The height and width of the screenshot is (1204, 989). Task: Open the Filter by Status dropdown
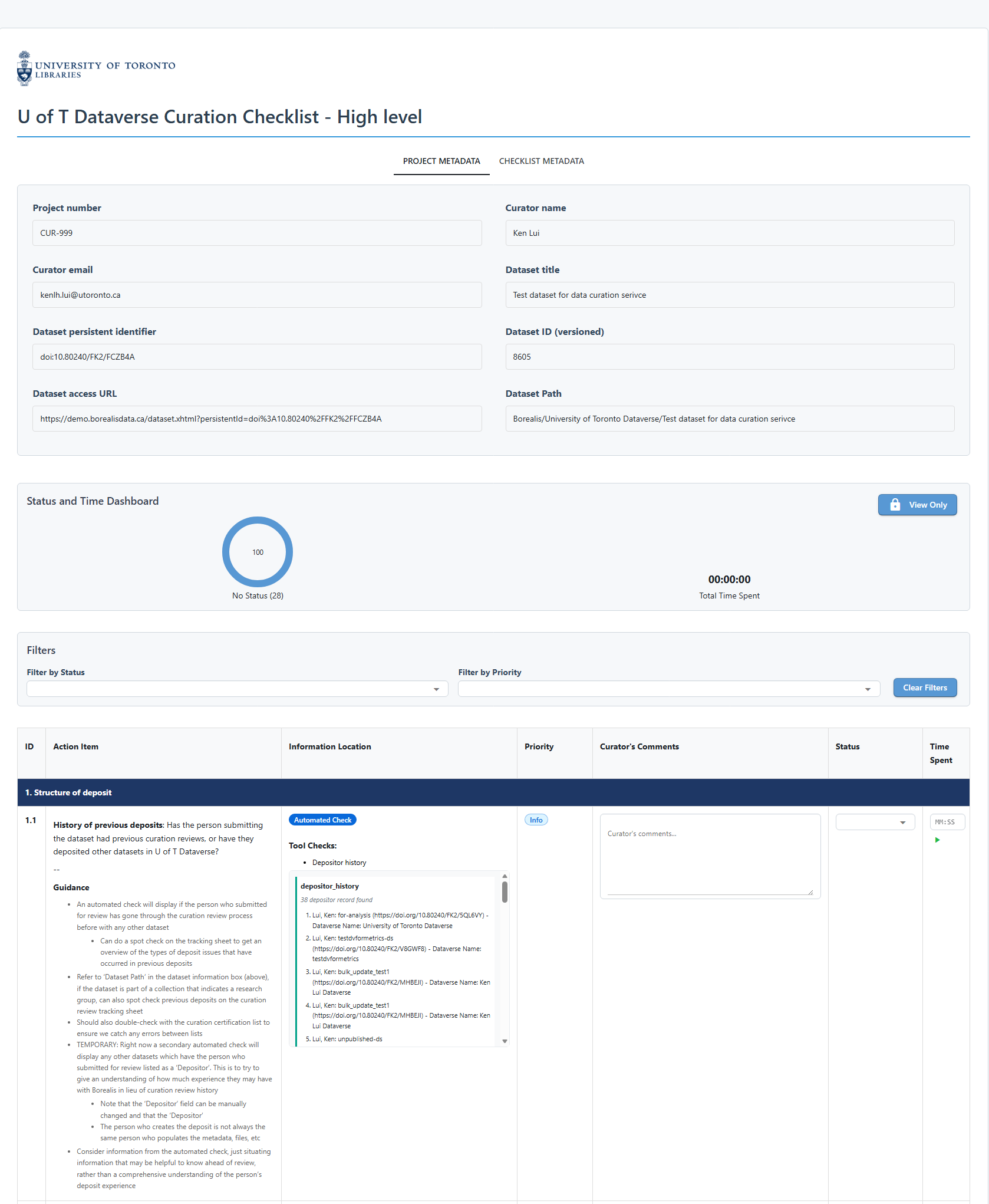tap(237, 689)
